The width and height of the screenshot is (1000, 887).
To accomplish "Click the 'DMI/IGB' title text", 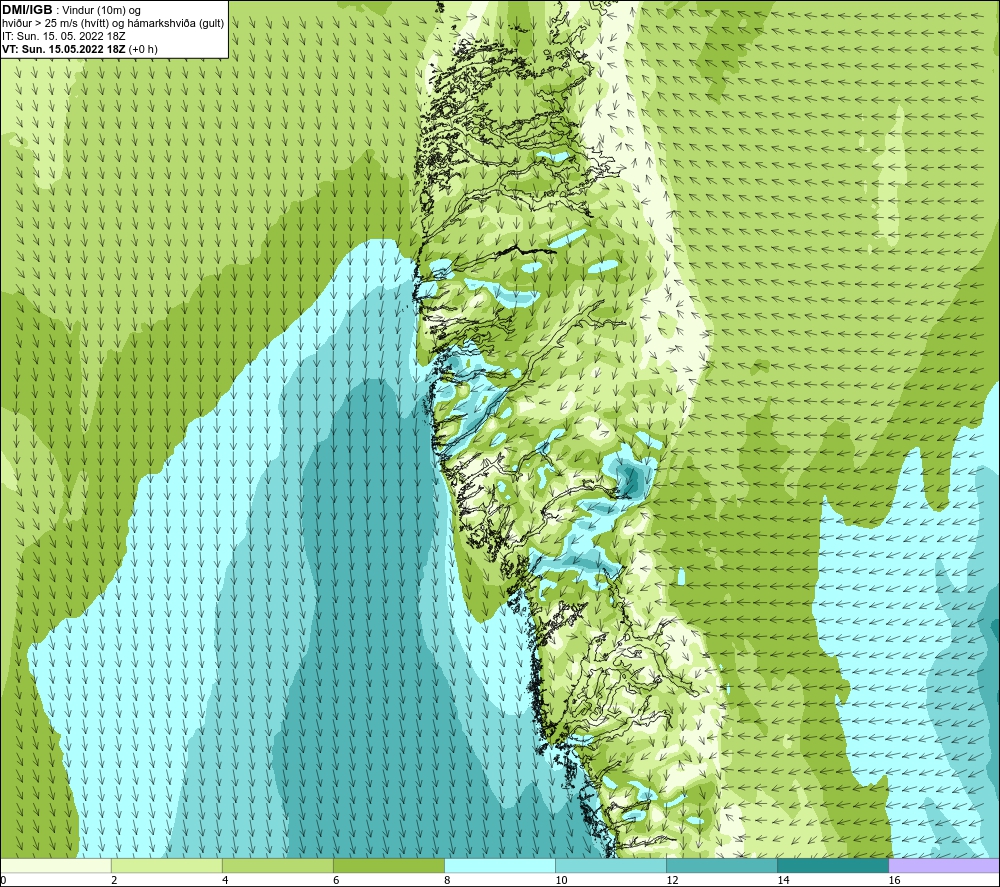I will click(27, 10).
